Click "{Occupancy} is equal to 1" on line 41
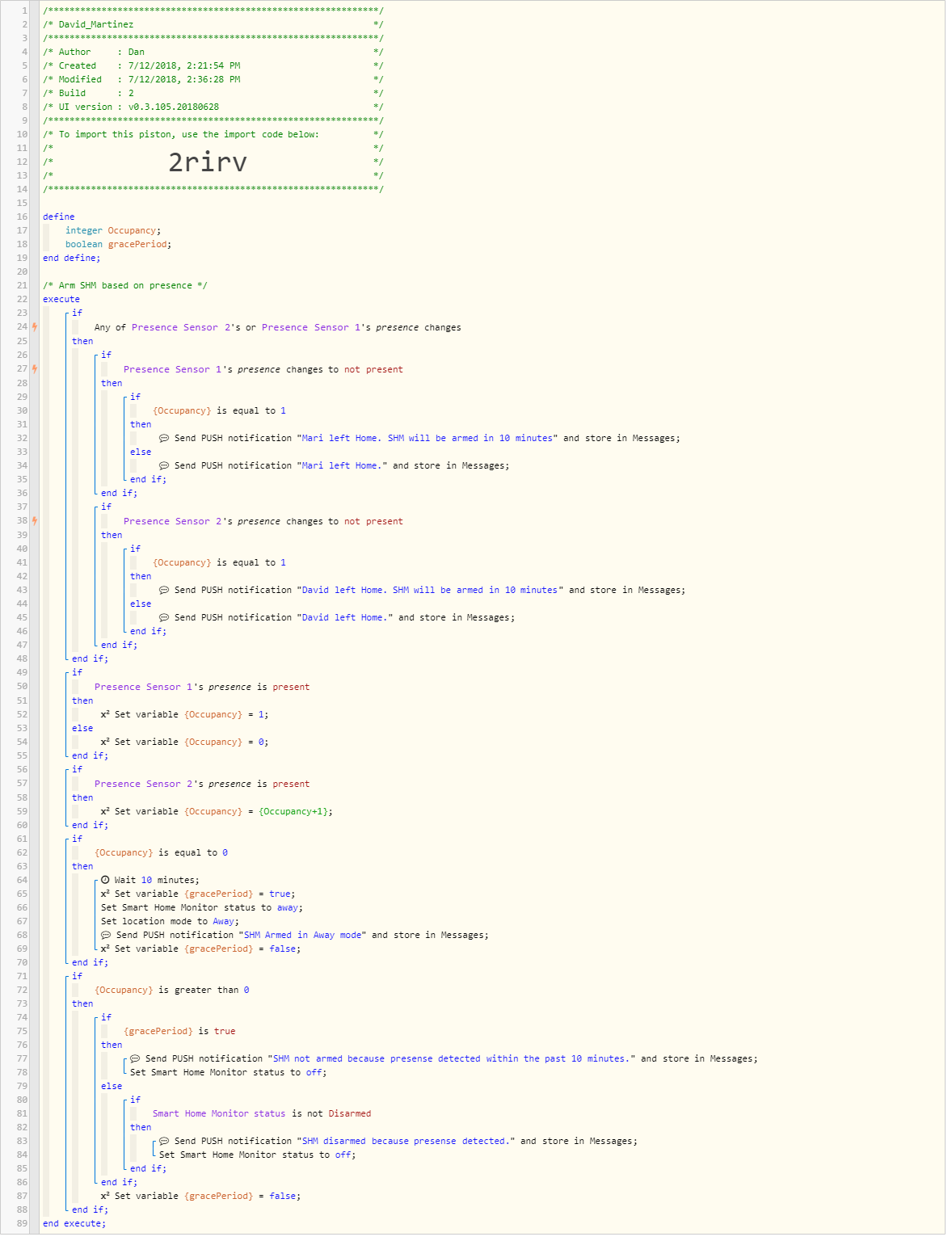 (x=219, y=562)
